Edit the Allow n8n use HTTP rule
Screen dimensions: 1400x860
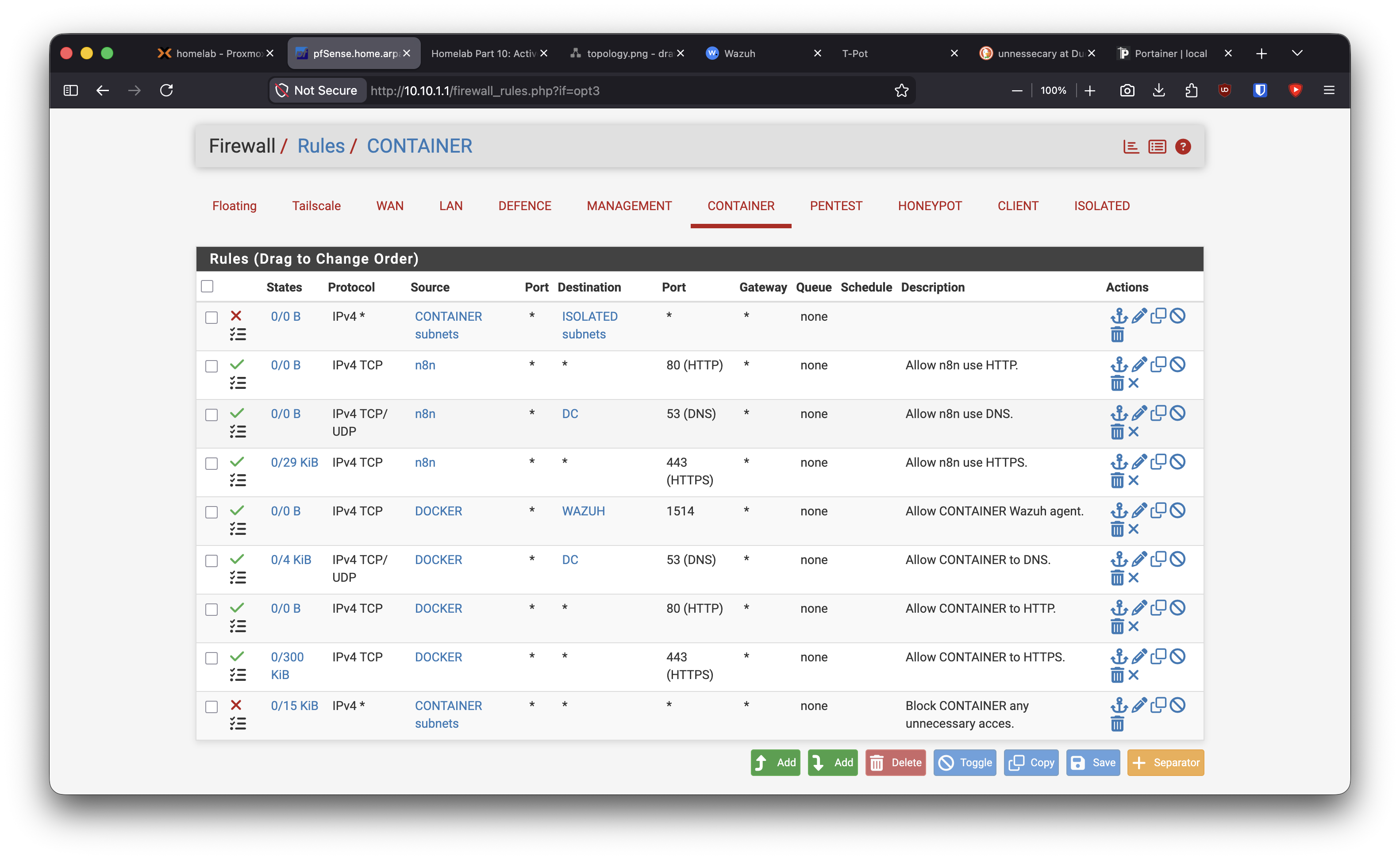1138,364
